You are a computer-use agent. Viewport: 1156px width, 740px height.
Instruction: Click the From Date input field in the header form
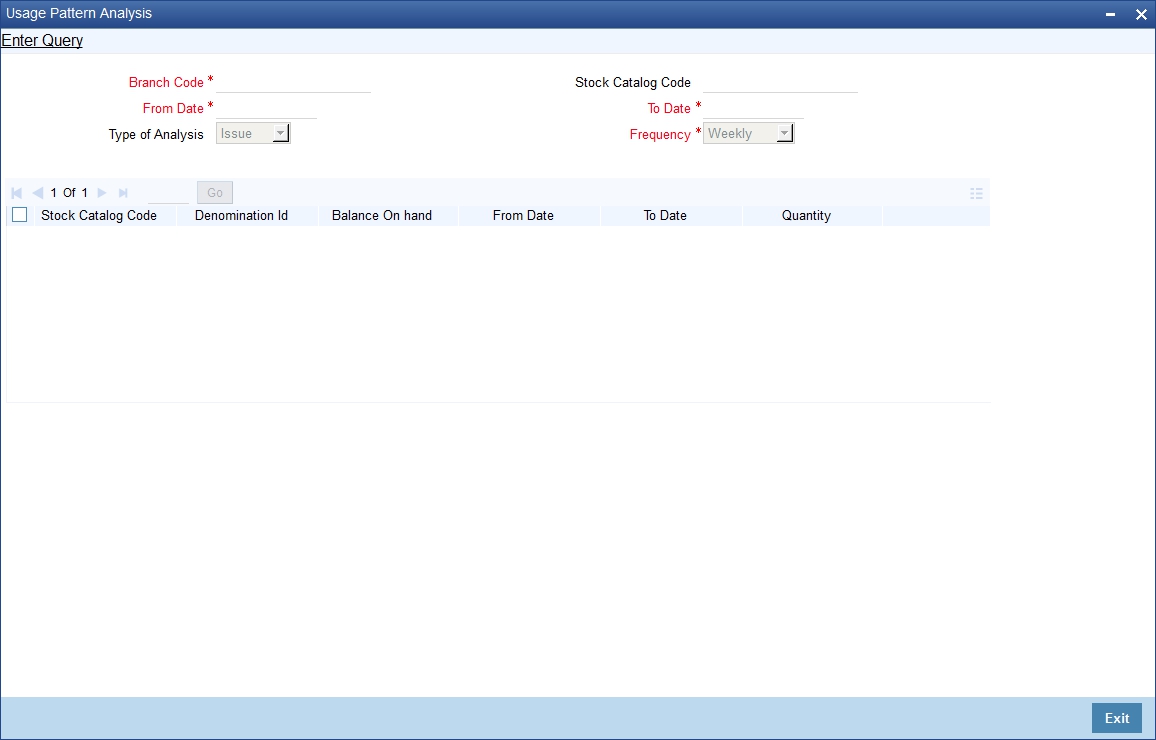tap(266, 108)
